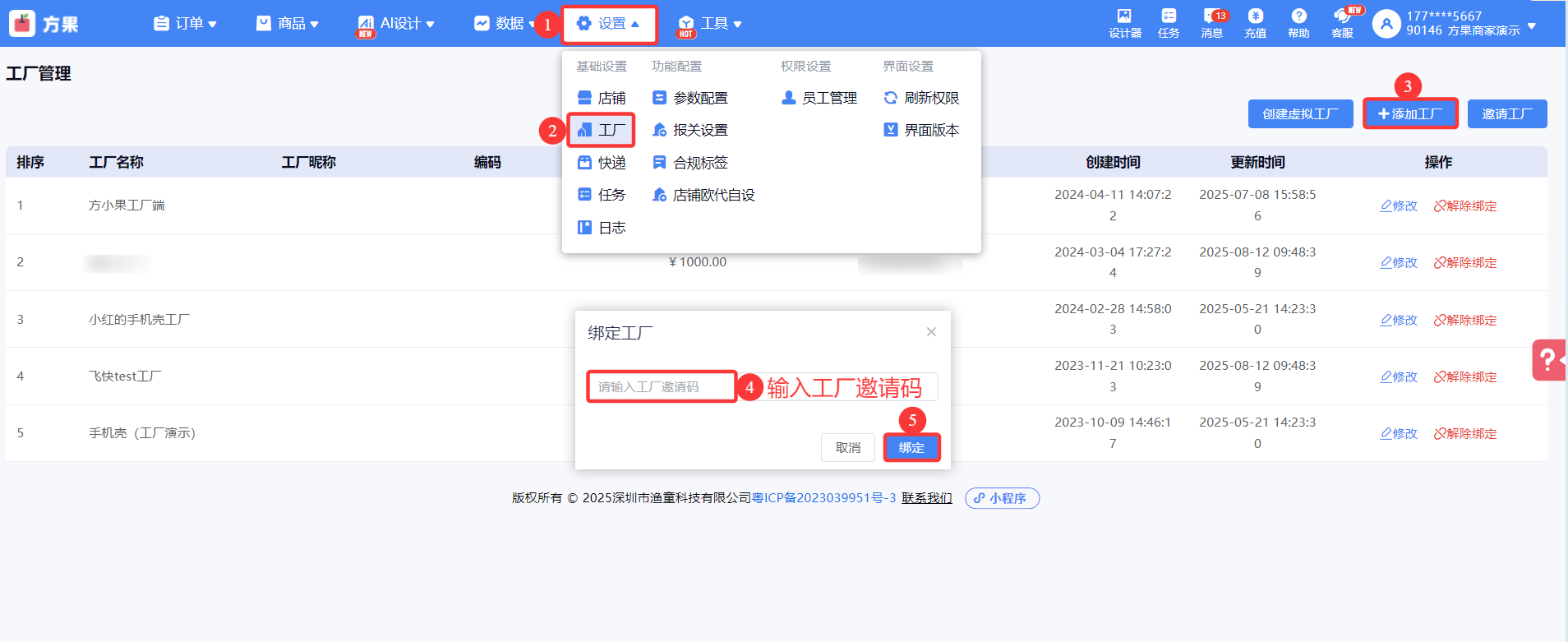Click the 工厂名称 column header

coord(116,163)
